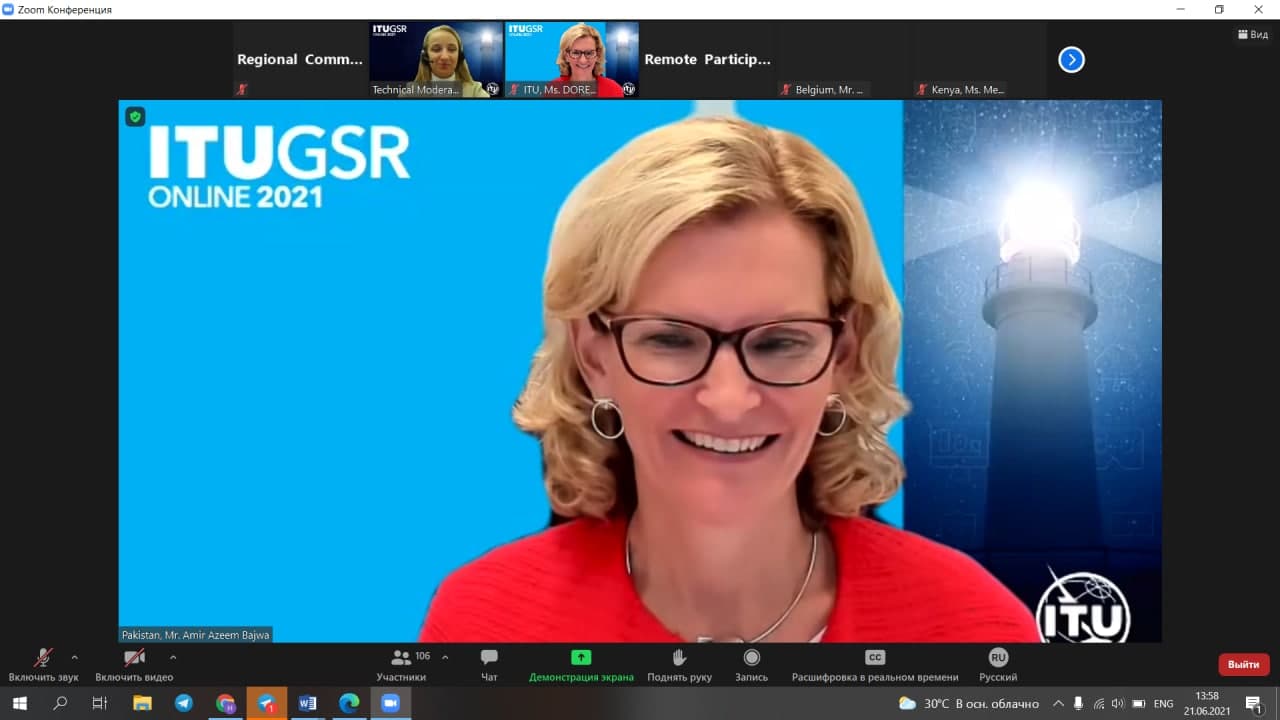Open the Telegram icon with the notification badge
The image size is (1280, 720).
coord(267,703)
